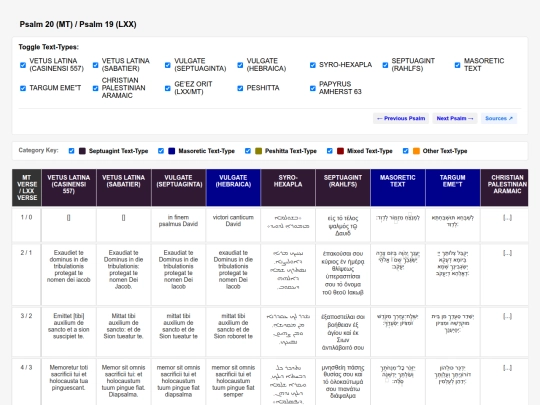Select verse number cell '3 / 2'
540x405 pixels.
click(27, 332)
